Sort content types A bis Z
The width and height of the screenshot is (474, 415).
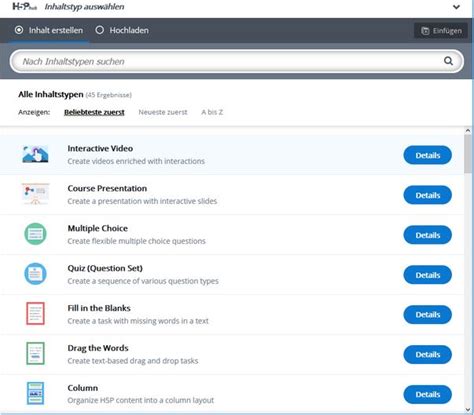pos(212,112)
